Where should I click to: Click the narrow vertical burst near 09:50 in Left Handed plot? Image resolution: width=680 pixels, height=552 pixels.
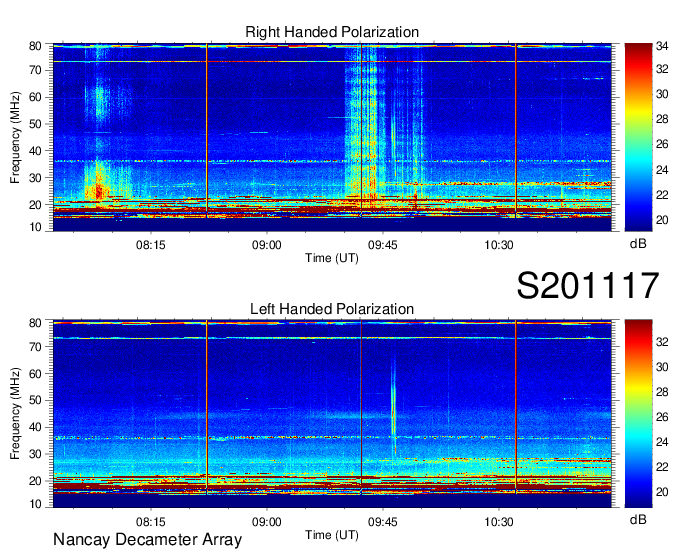tap(394, 405)
